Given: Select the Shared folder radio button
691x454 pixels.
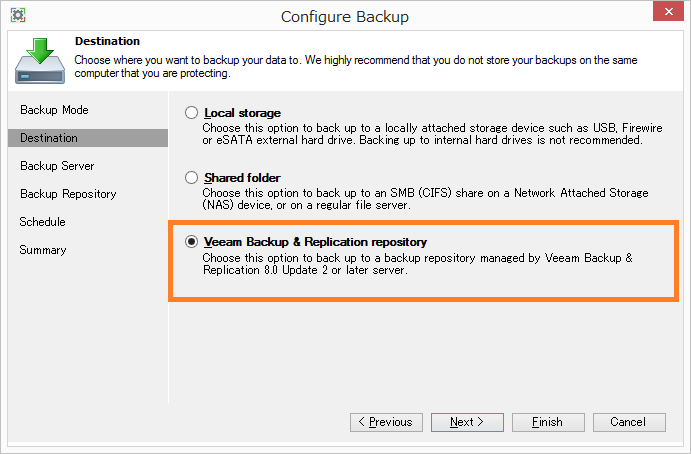Looking at the screenshot, I should click(191, 177).
